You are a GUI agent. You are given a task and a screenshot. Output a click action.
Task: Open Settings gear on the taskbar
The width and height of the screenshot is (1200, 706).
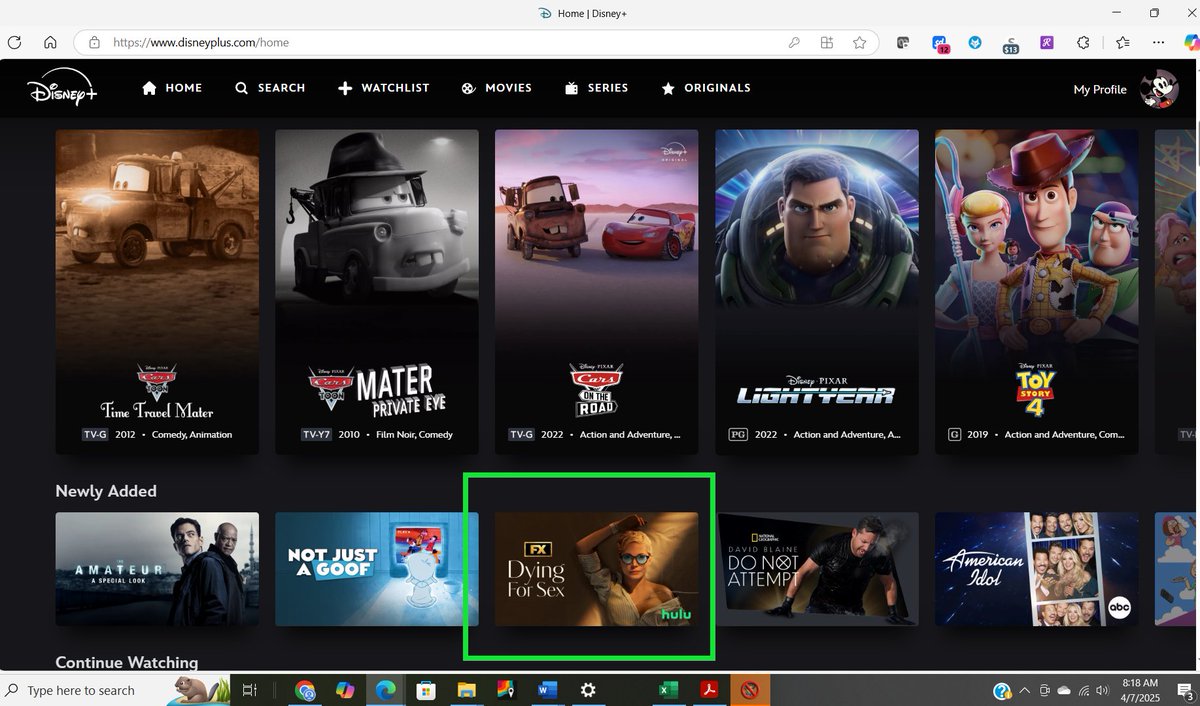tap(588, 690)
